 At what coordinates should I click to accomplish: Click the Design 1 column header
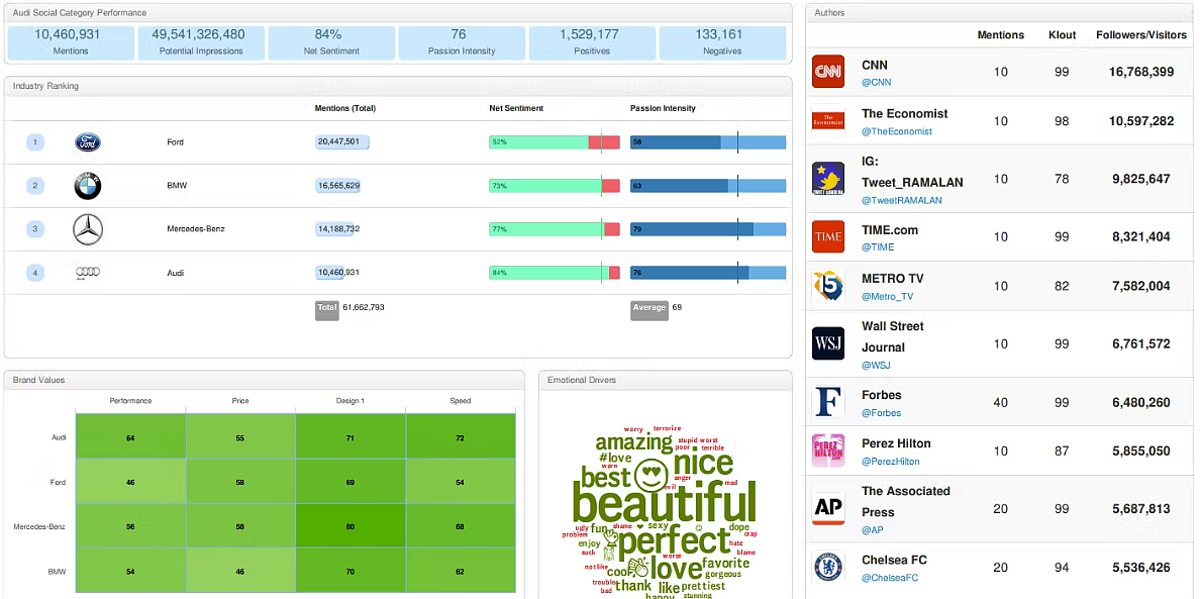(x=351, y=401)
